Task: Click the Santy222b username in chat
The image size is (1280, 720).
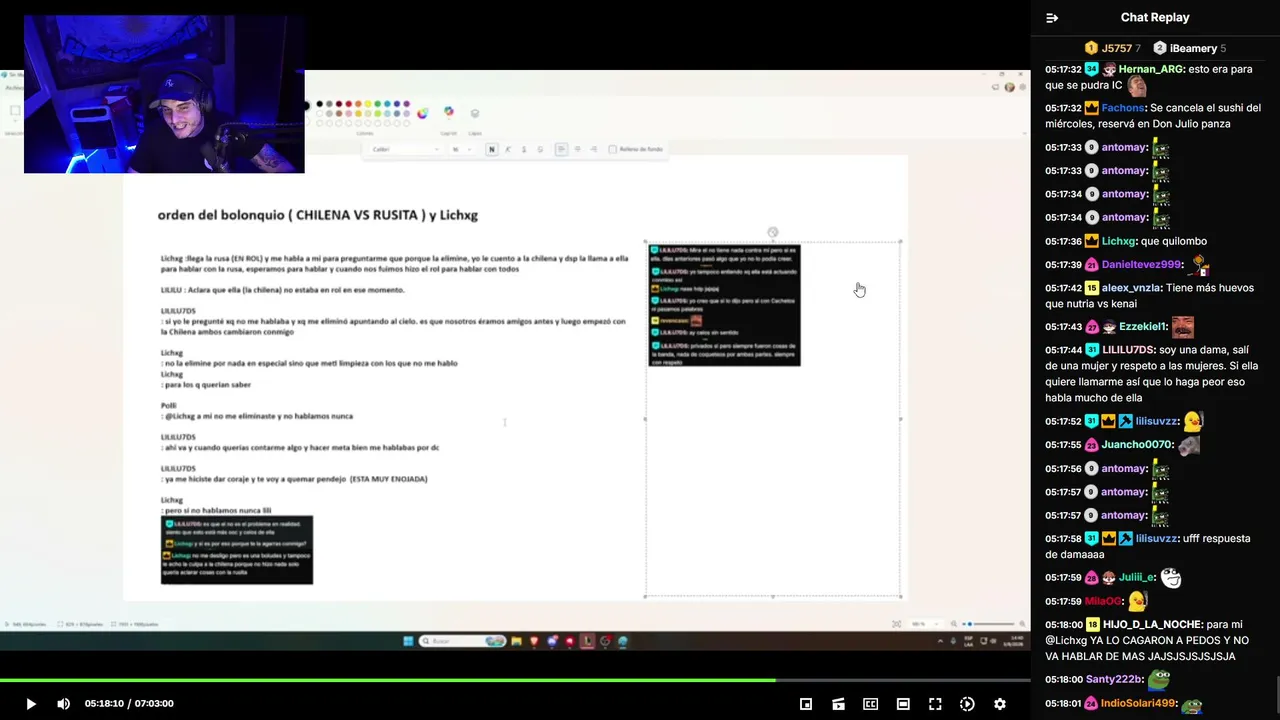Action: point(1114,679)
